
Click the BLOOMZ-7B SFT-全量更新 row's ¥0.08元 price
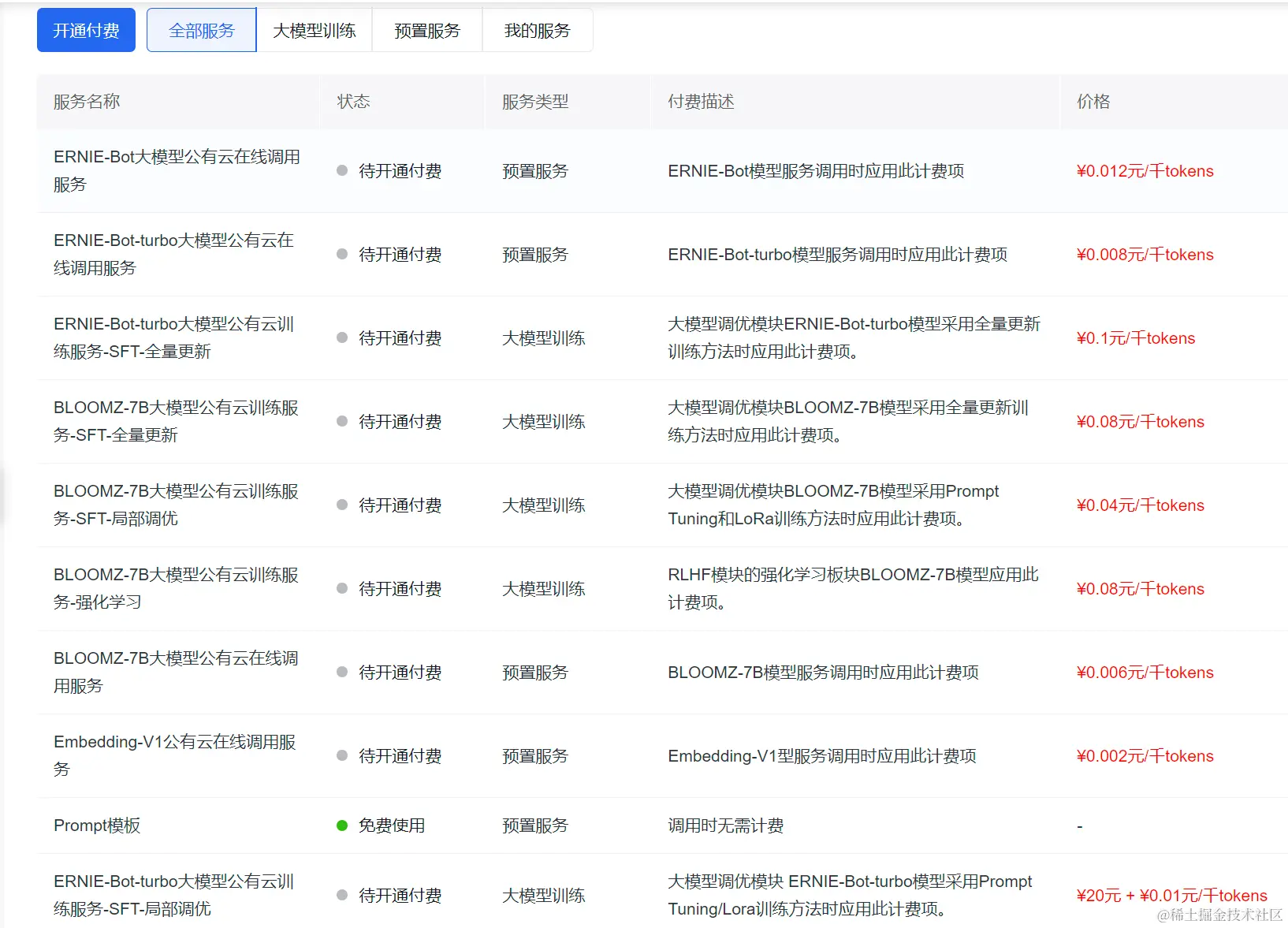tap(1140, 422)
